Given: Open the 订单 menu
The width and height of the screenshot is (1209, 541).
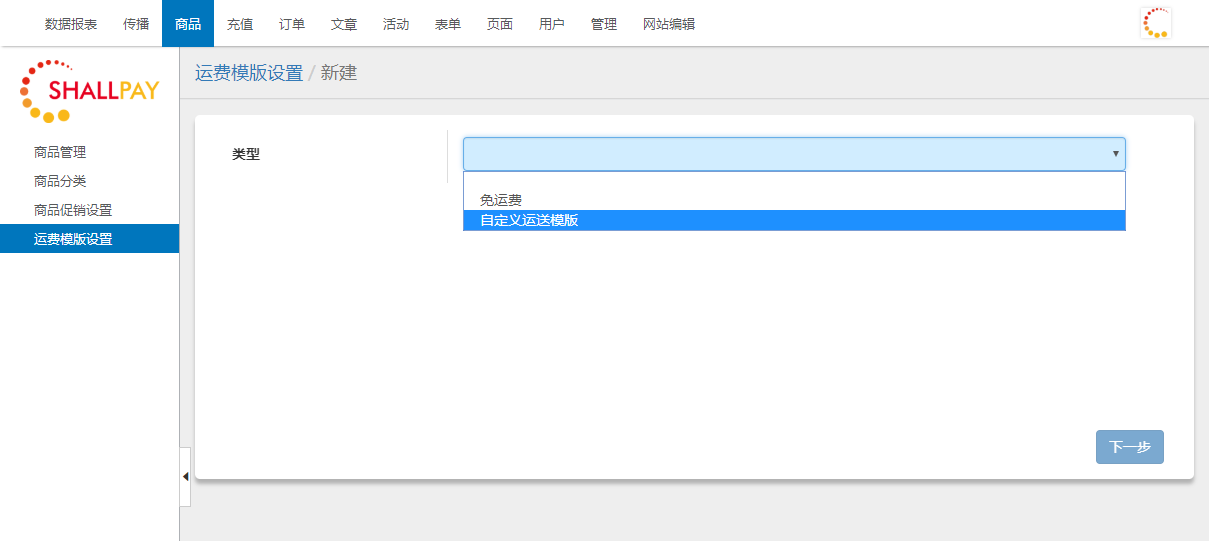Looking at the screenshot, I should point(292,24).
